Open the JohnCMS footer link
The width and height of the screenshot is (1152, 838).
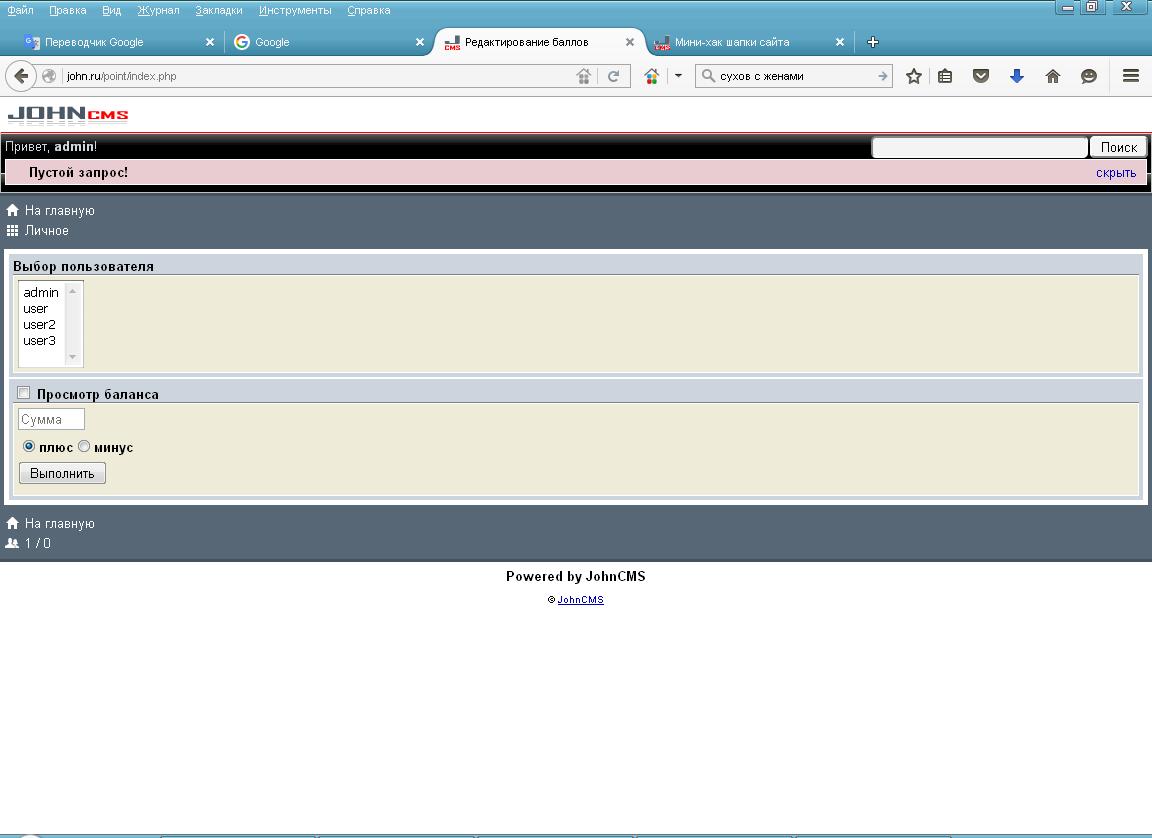(x=580, y=600)
